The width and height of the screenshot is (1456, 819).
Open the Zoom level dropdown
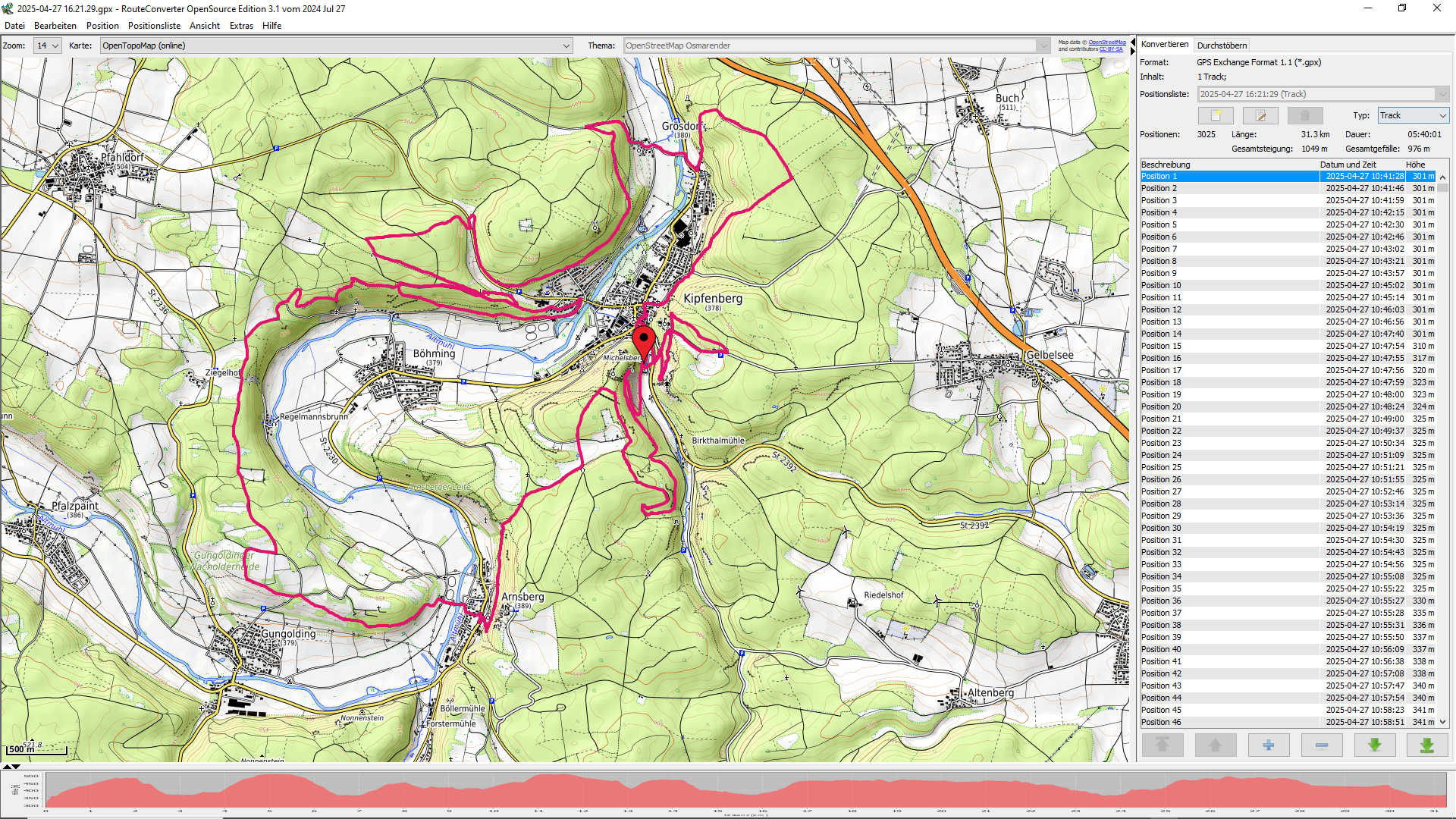tap(49, 45)
